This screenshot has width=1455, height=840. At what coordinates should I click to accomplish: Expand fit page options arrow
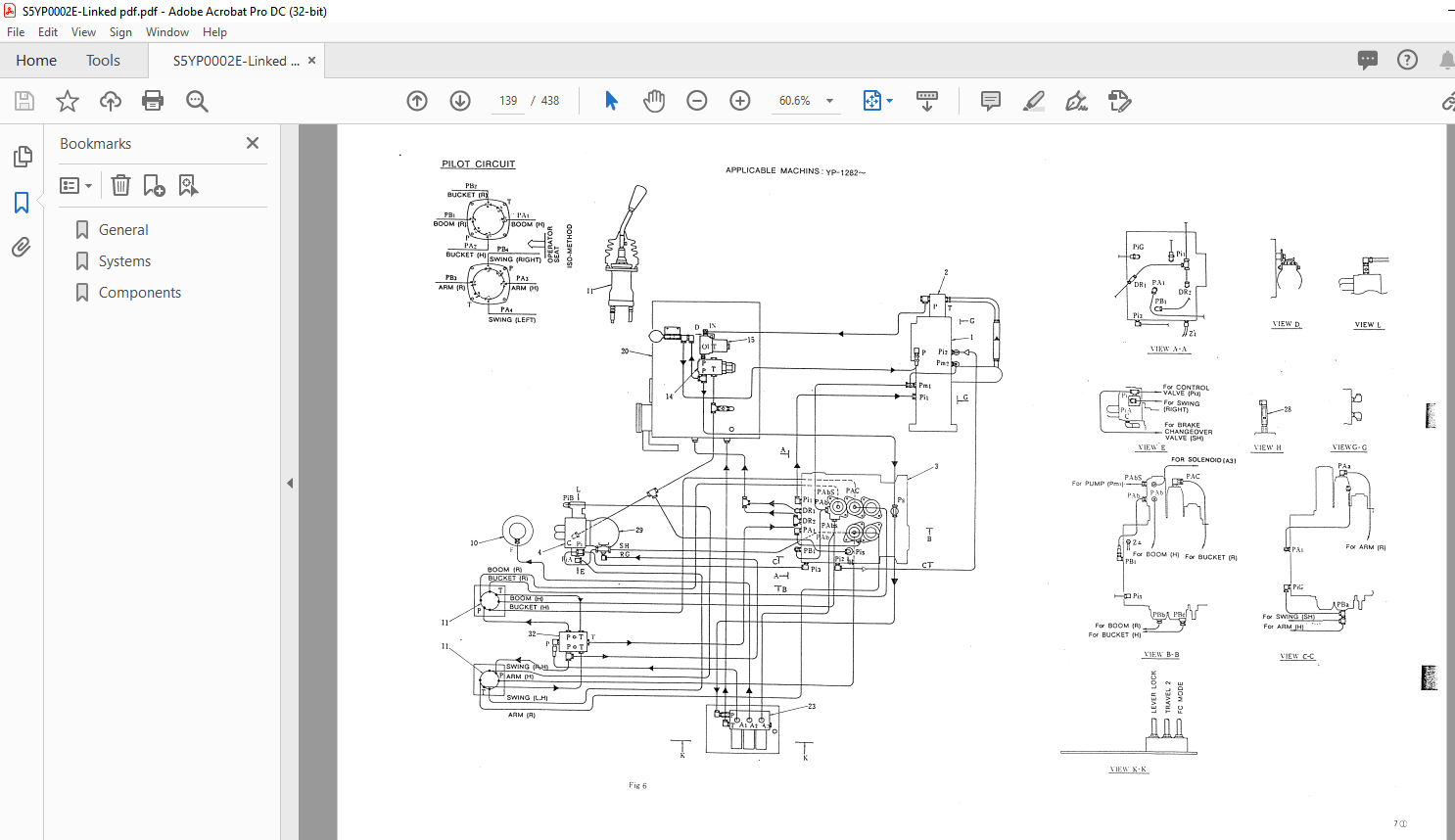(889, 101)
